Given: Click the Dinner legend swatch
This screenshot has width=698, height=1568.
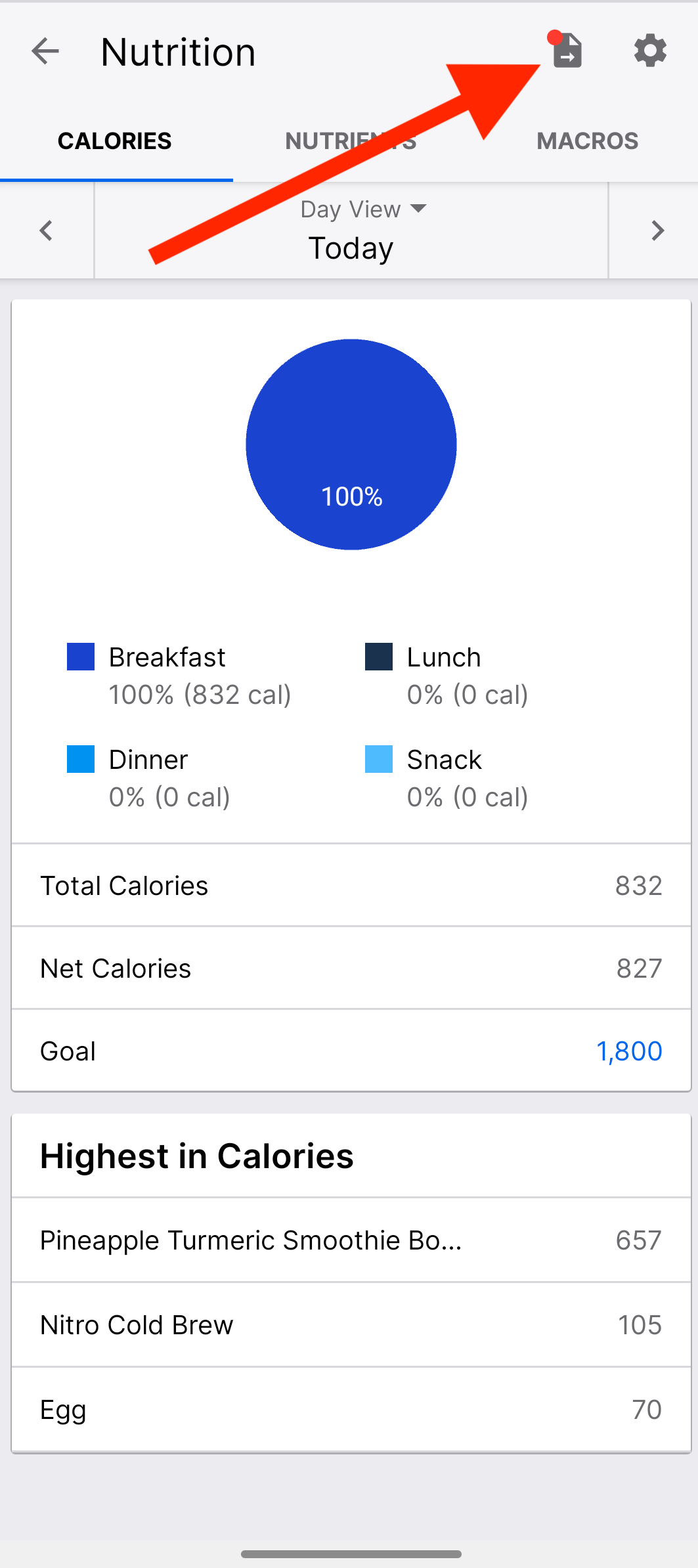Looking at the screenshot, I should (x=81, y=759).
